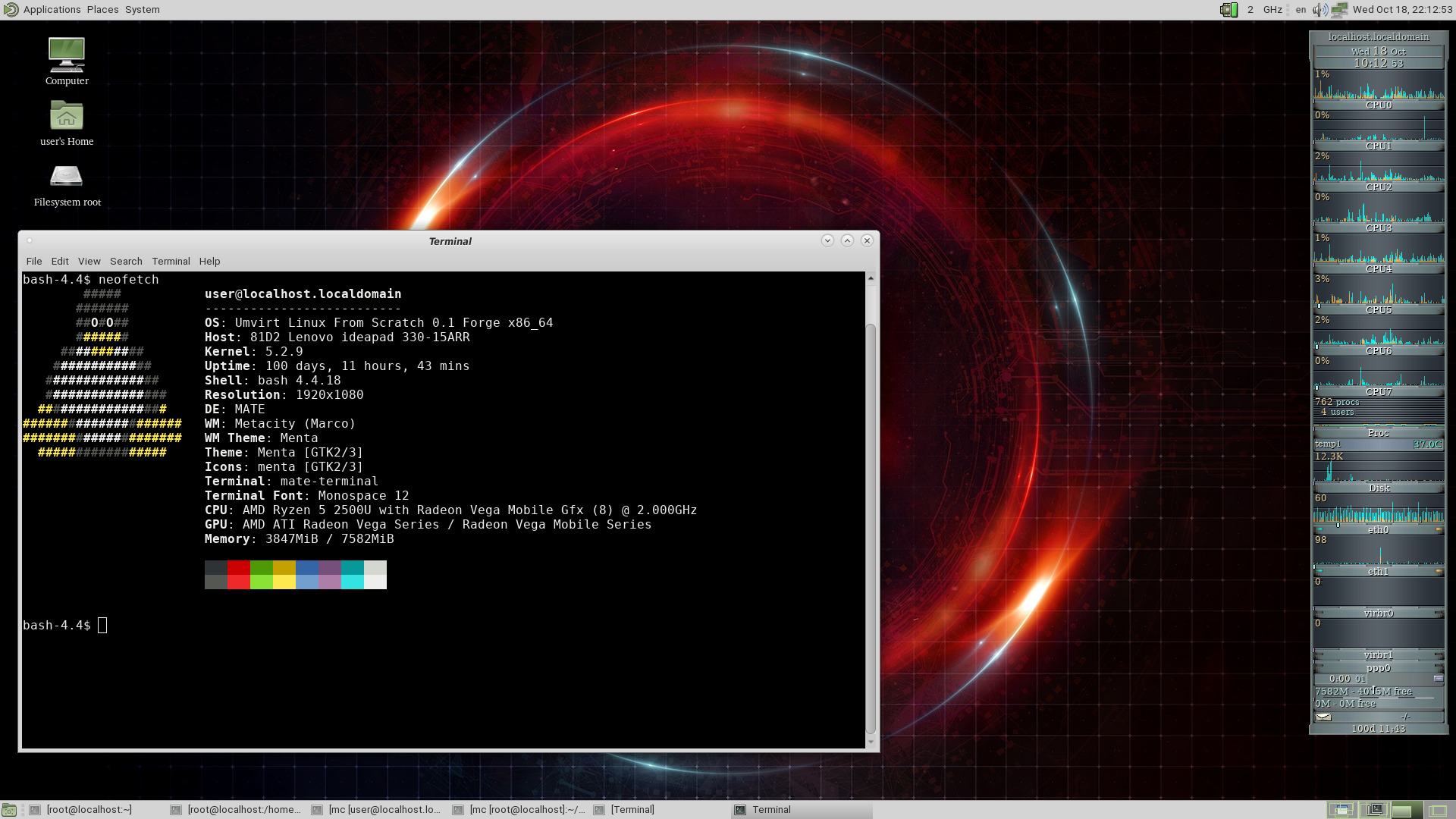Screen dimensions: 1456x819
Task: Click the network connections tray icon
Action: click(1339, 10)
